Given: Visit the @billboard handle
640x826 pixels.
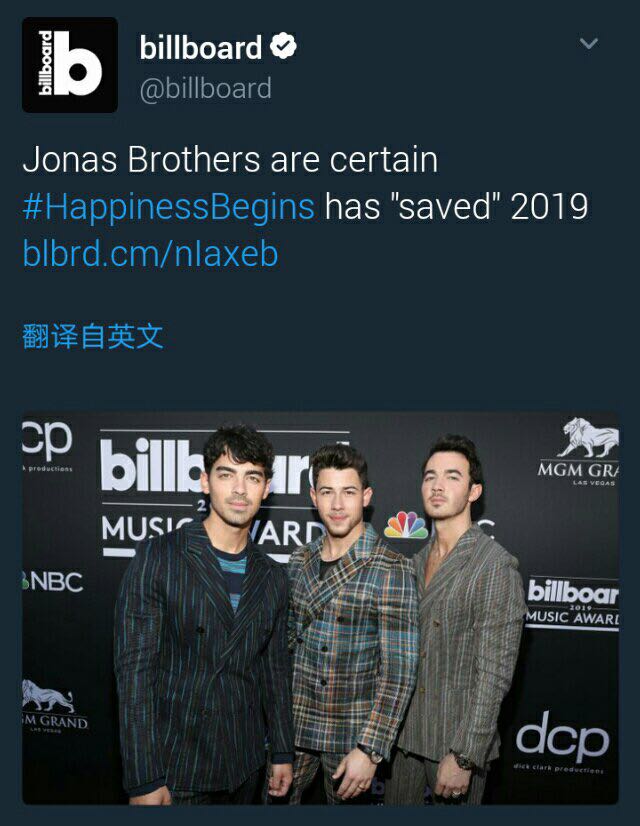Looking at the screenshot, I should [x=205, y=88].
